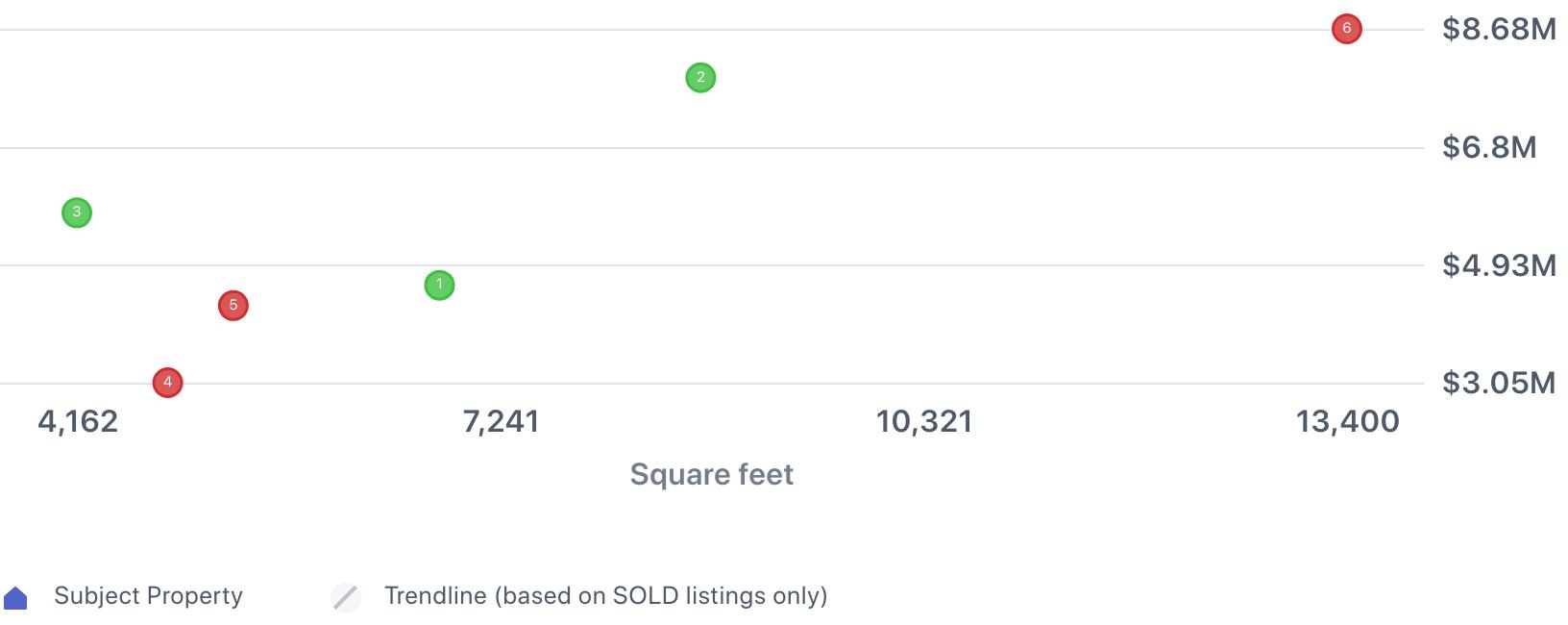
Task: Click the 13,400 x-axis label
Action: (1347, 421)
